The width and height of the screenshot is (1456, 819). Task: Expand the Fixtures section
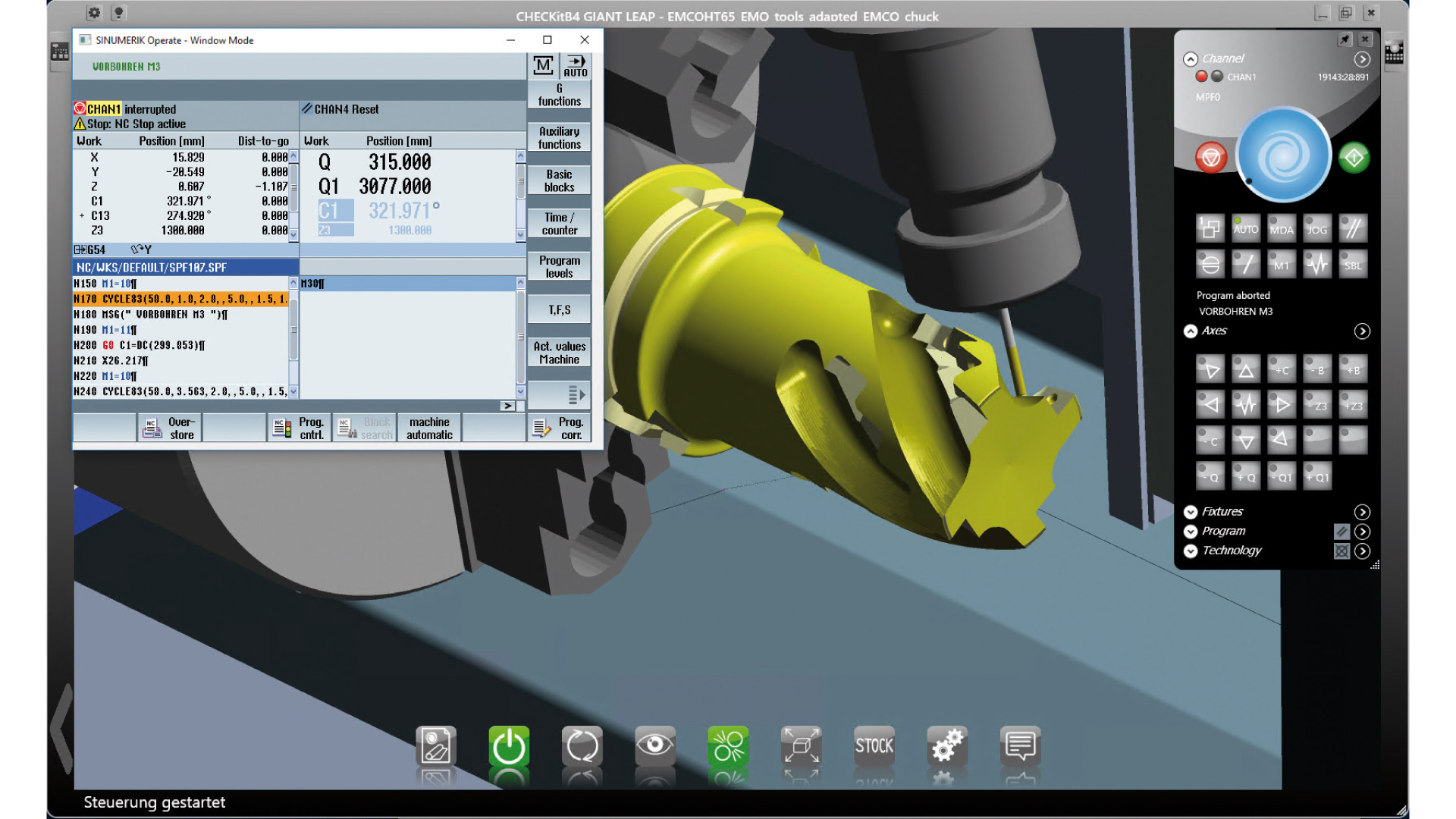pyautogui.click(x=1190, y=511)
